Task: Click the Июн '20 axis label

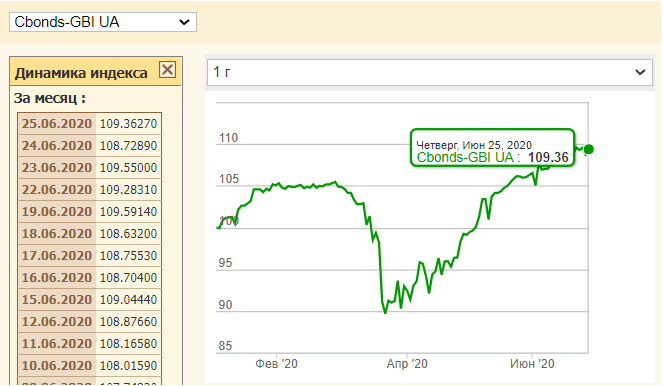Action: (x=532, y=364)
